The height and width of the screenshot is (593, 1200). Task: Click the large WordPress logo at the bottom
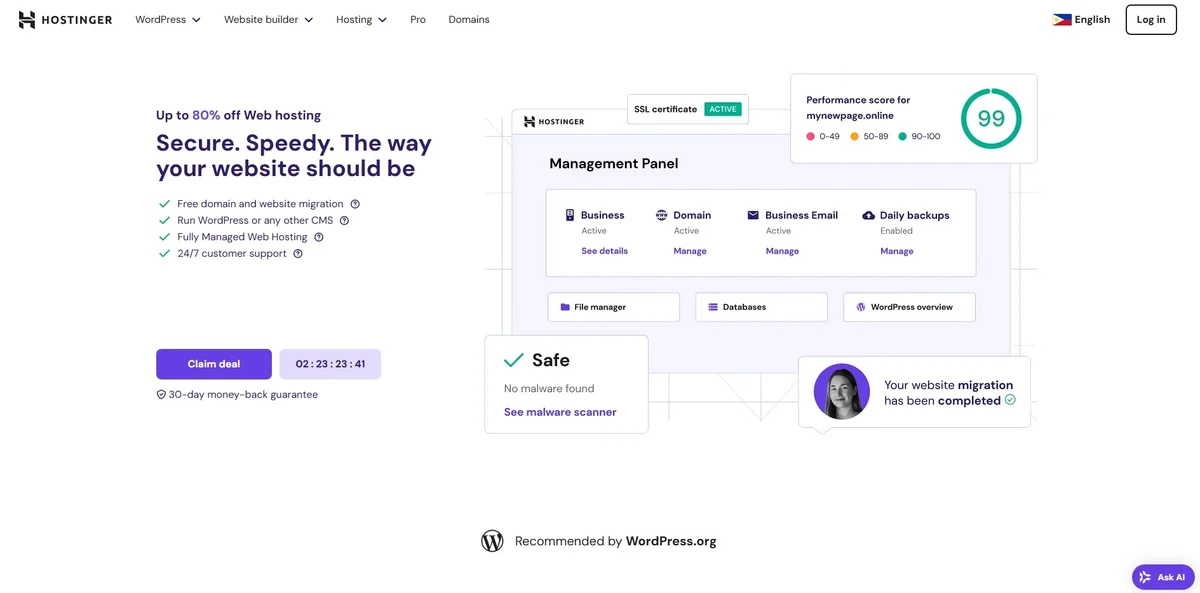click(x=492, y=541)
